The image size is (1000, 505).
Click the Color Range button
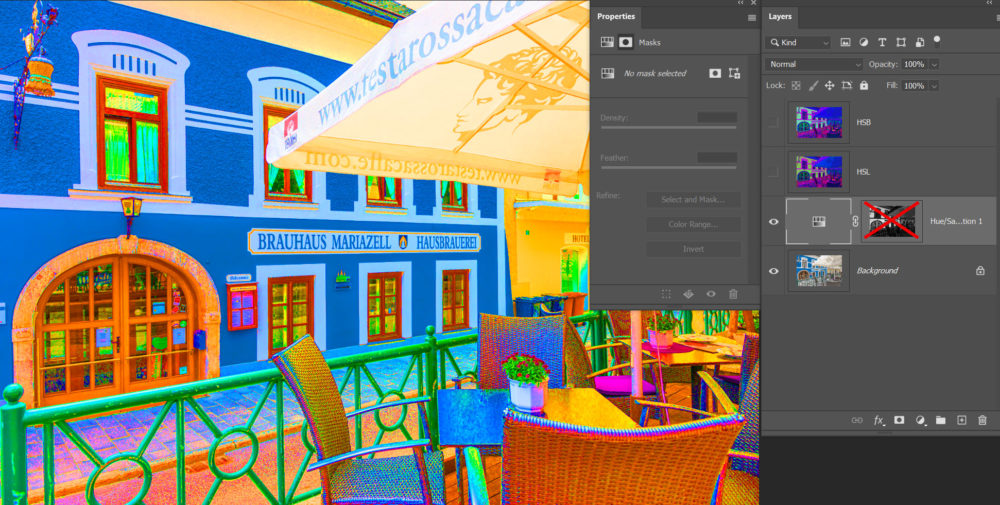click(x=693, y=224)
